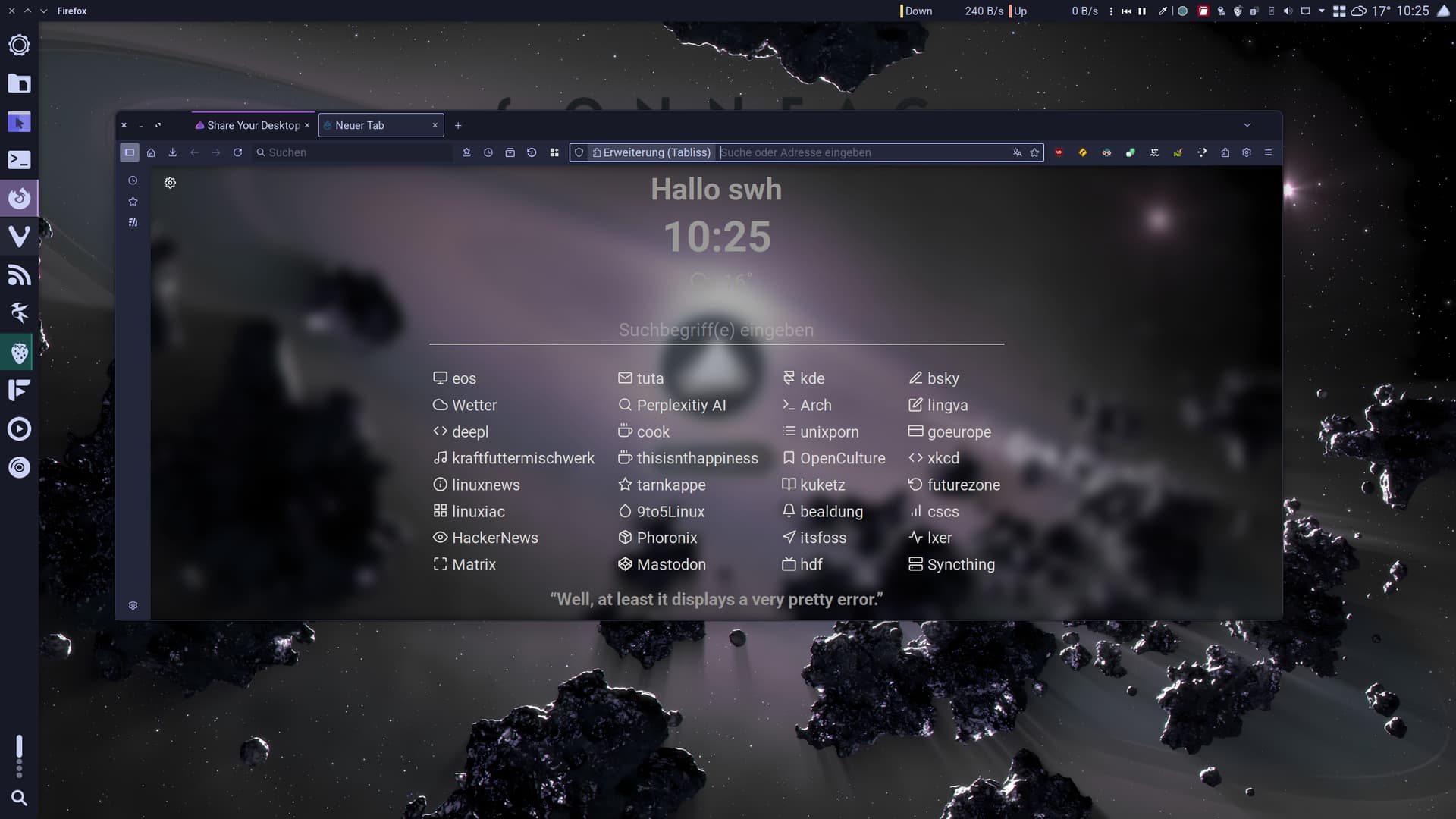The height and width of the screenshot is (819, 1456).
Task: Go to the home page icon
Action: coord(151,152)
